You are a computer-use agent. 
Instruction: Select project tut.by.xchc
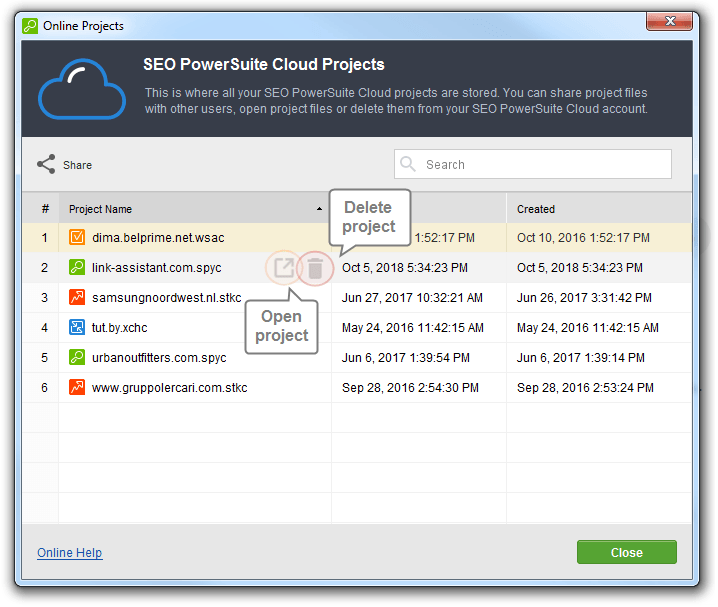[120, 328]
